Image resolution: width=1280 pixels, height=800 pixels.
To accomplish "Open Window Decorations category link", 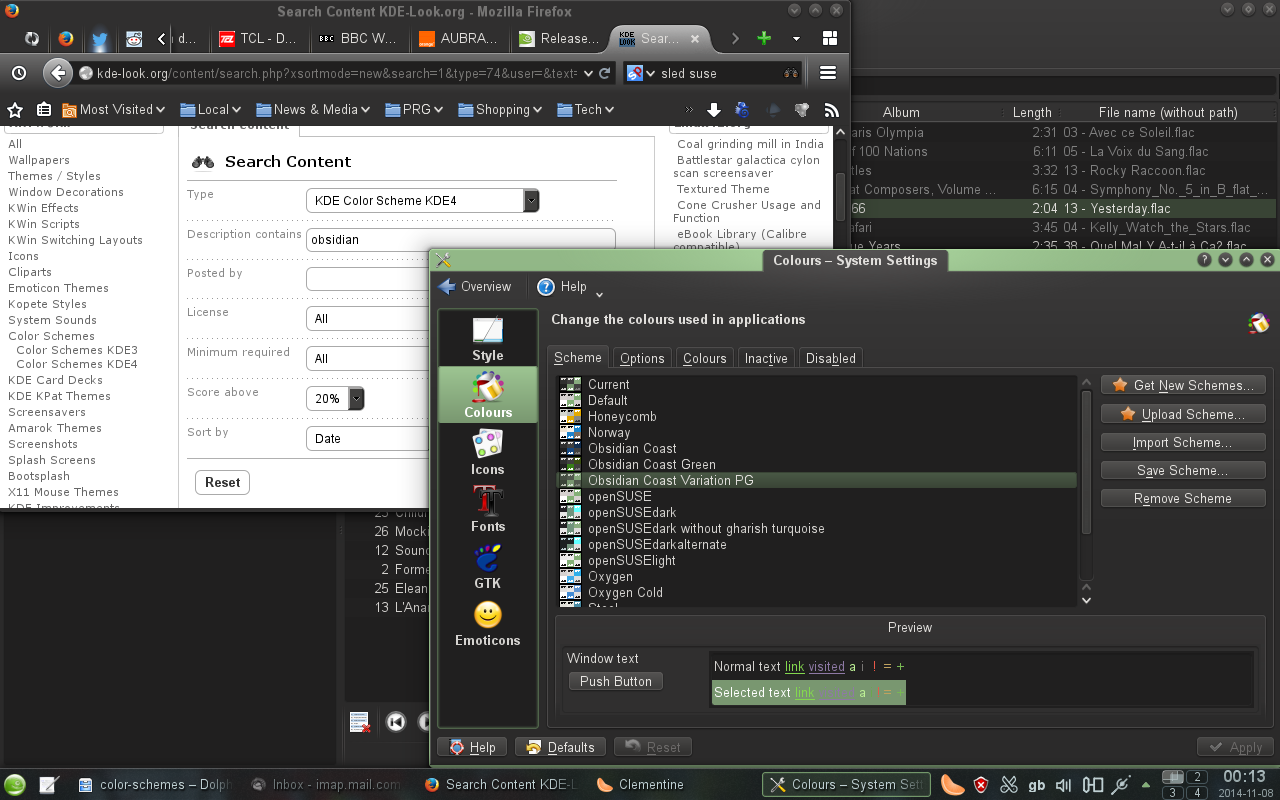I will pyautogui.click(x=66, y=192).
